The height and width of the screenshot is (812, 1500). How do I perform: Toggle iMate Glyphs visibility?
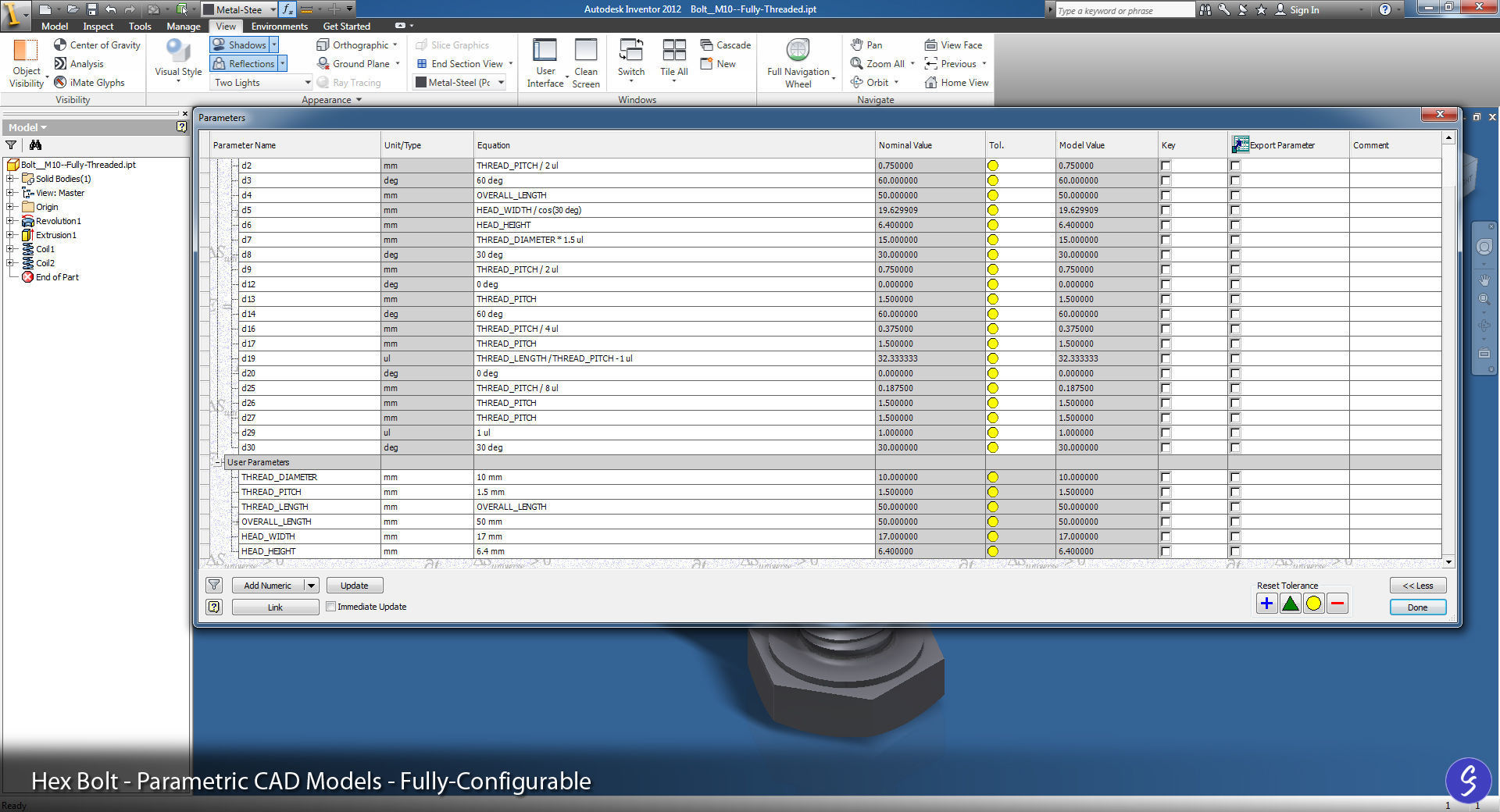[x=89, y=82]
